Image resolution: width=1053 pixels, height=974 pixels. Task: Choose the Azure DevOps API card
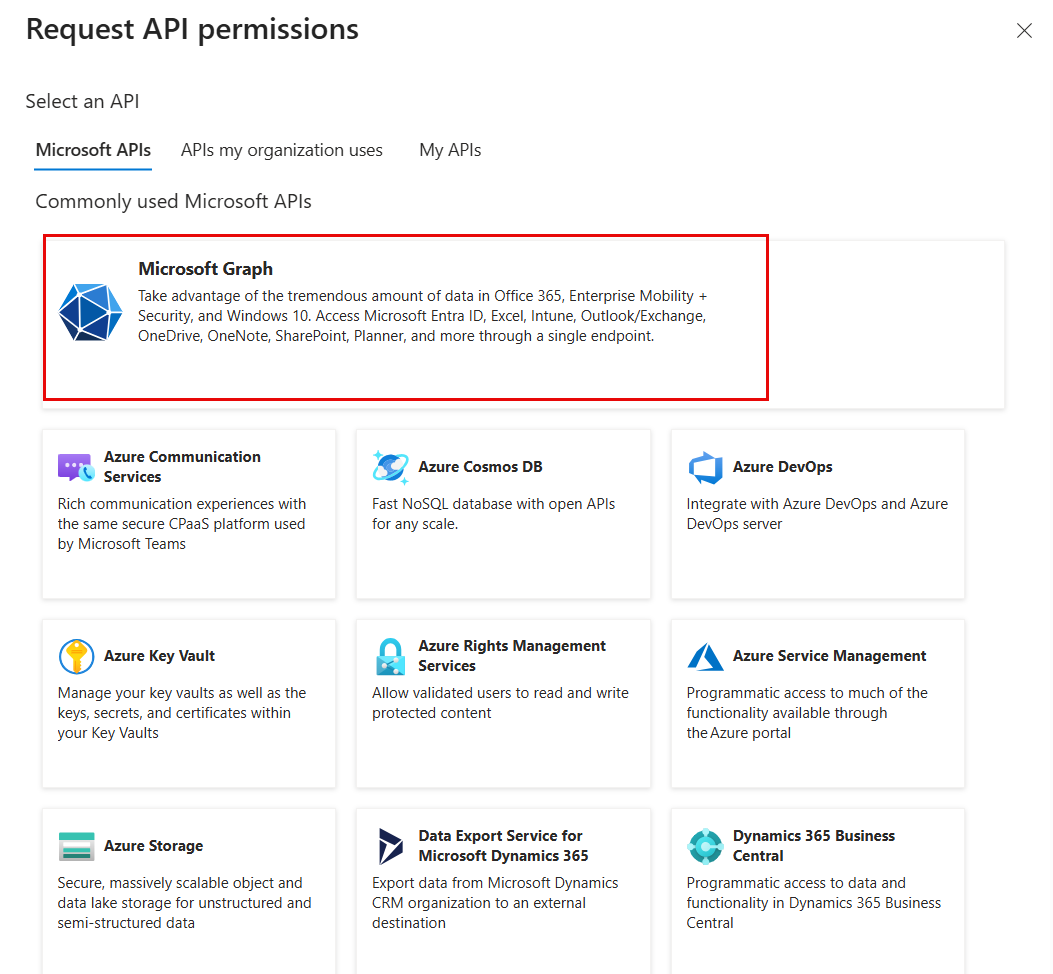coord(817,513)
